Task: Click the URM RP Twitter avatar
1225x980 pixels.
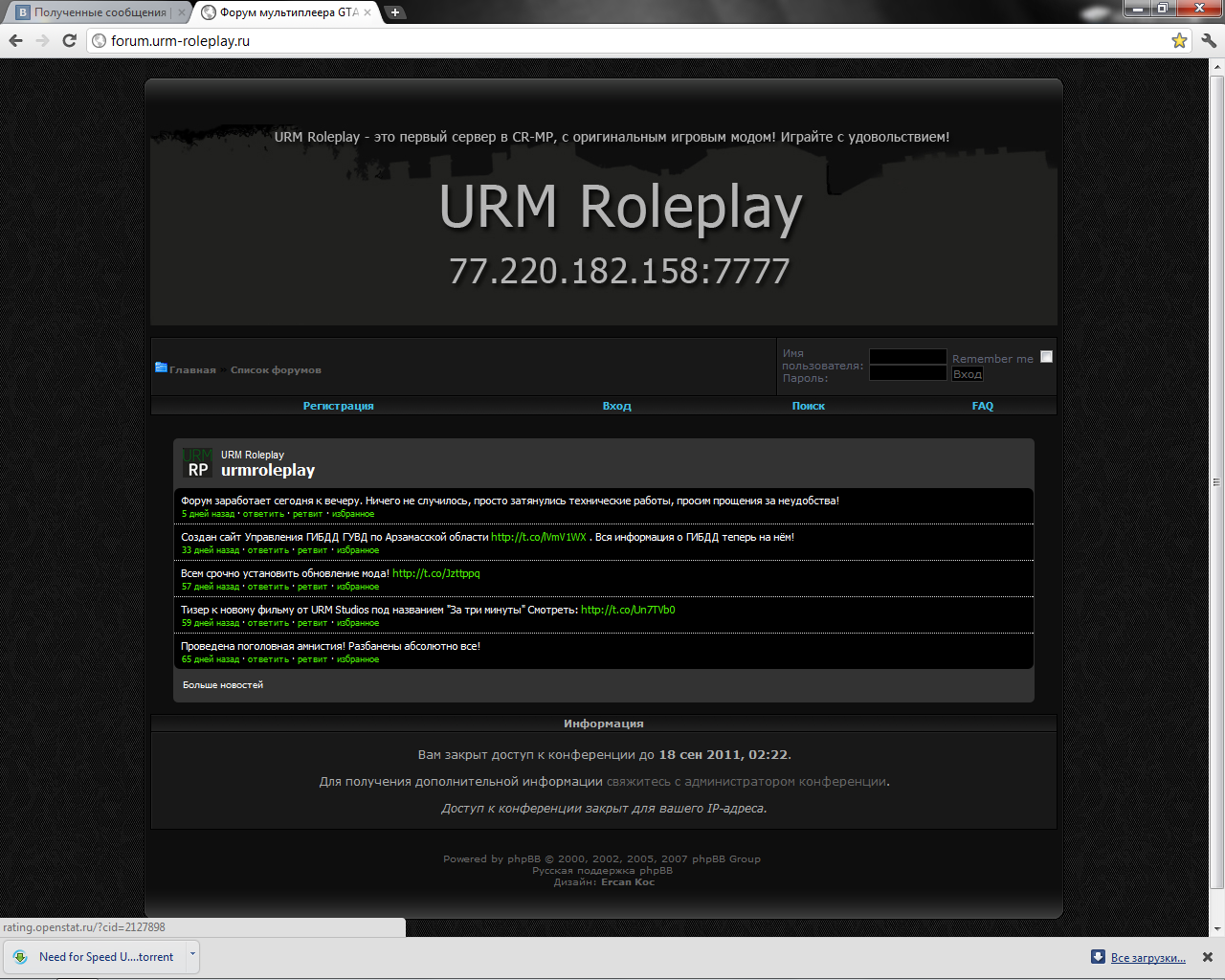Action: (x=197, y=463)
